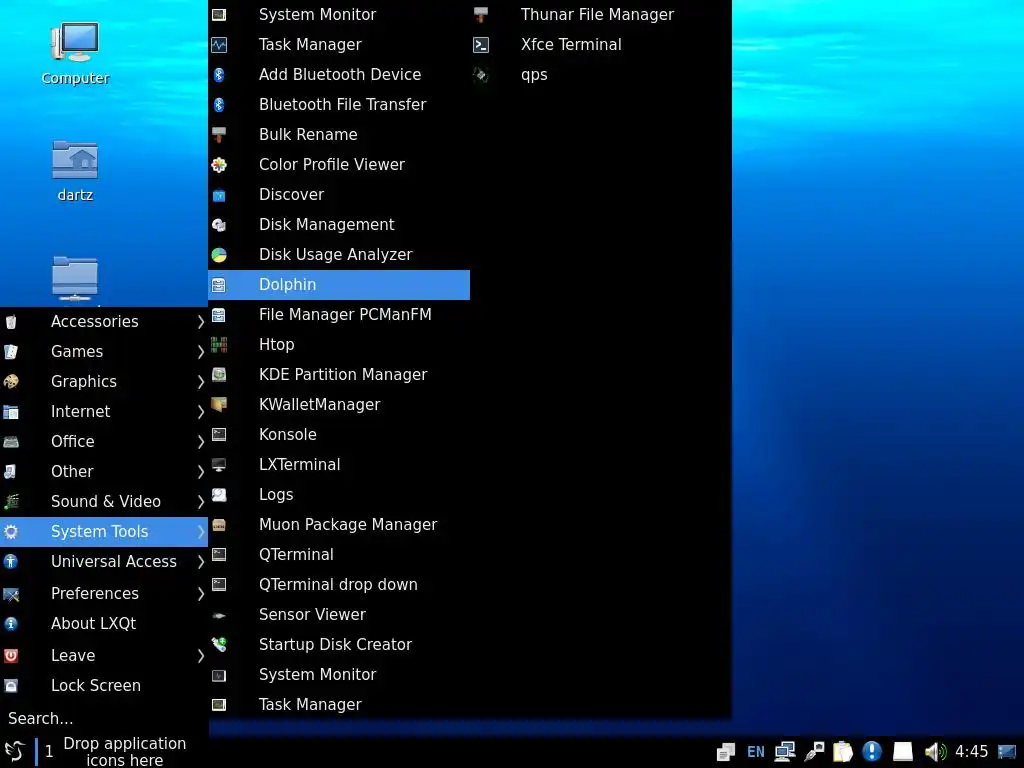Click the KDE Partition Manager icon
This screenshot has height=768, width=1024.
pyautogui.click(x=219, y=375)
